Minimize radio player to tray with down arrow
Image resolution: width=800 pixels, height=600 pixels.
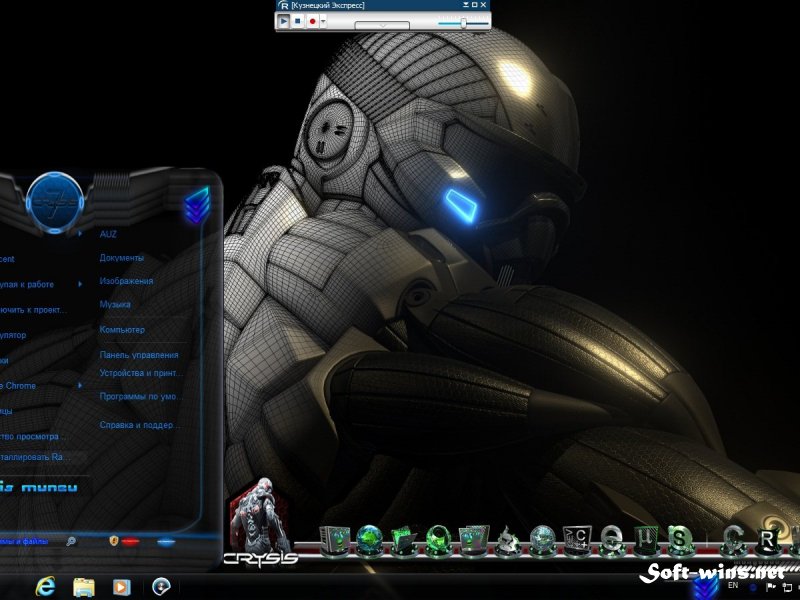pos(466,5)
